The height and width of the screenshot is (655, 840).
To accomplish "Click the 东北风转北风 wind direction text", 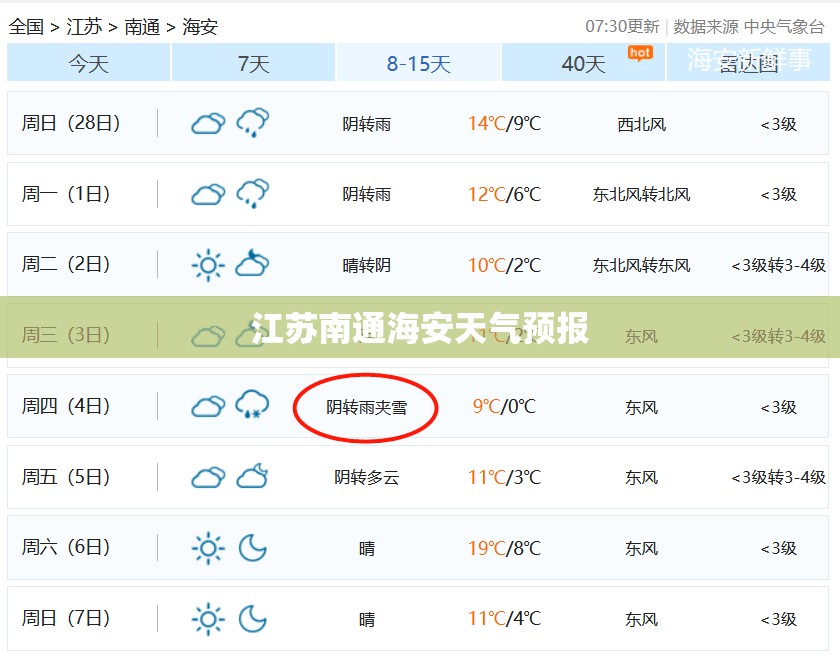I will pos(641,194).
